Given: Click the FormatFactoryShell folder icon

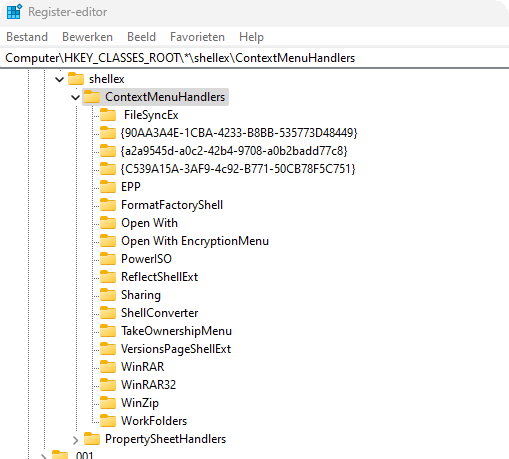Looking at the screenshot, I should [108, 205].
